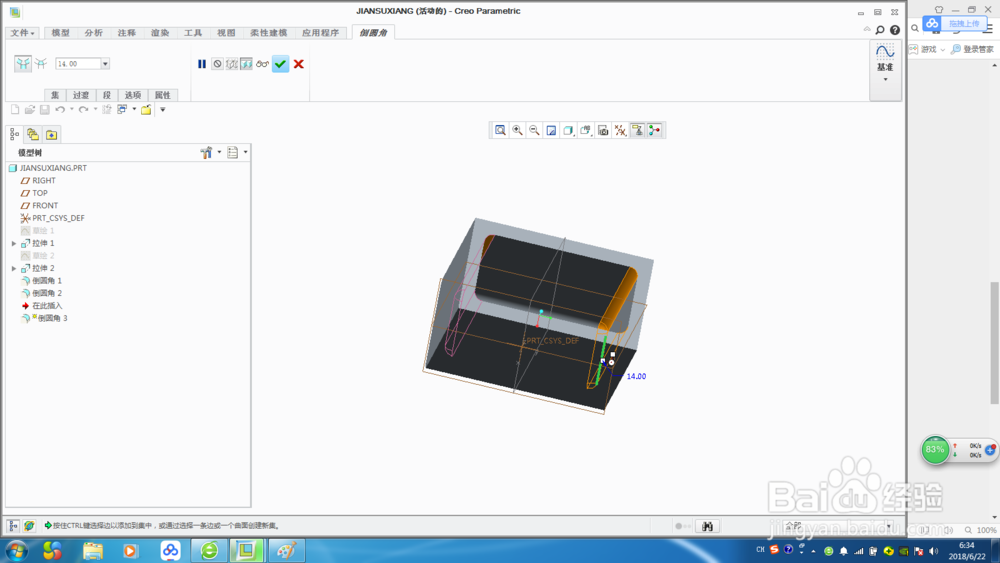This screenshot has height=563, width=1000.
Task: Switch to the 注释 ribbon tab
Action: click(127, 33)
